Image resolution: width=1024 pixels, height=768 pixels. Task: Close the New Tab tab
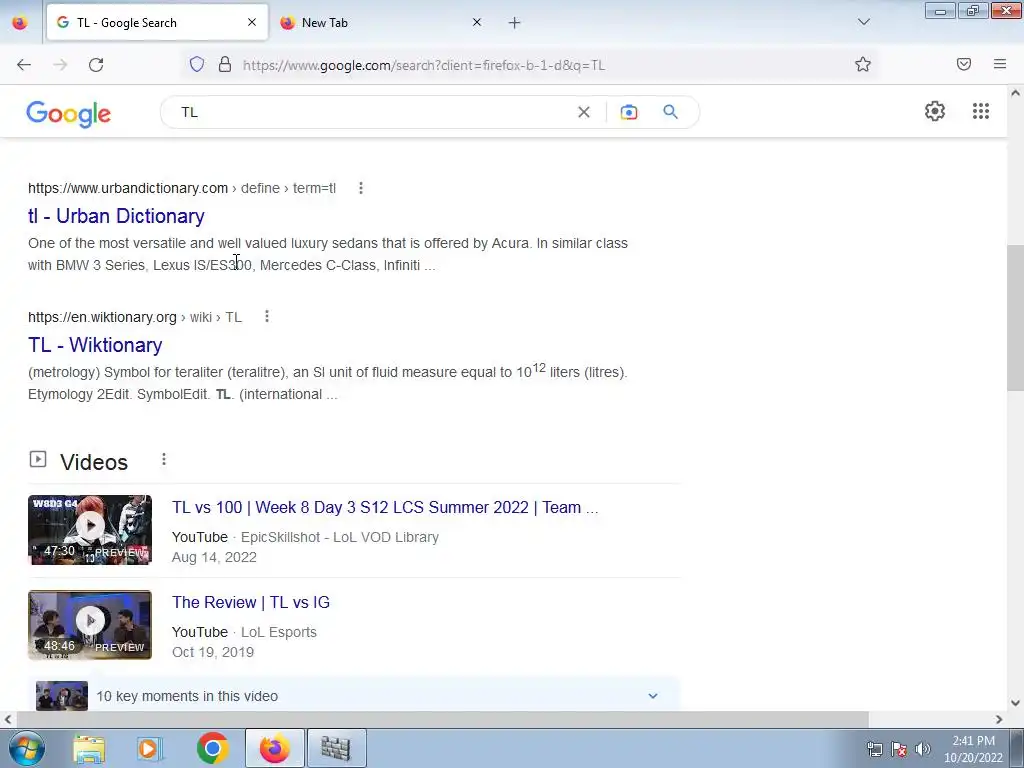pyautogui.click(x=477, y=22)
